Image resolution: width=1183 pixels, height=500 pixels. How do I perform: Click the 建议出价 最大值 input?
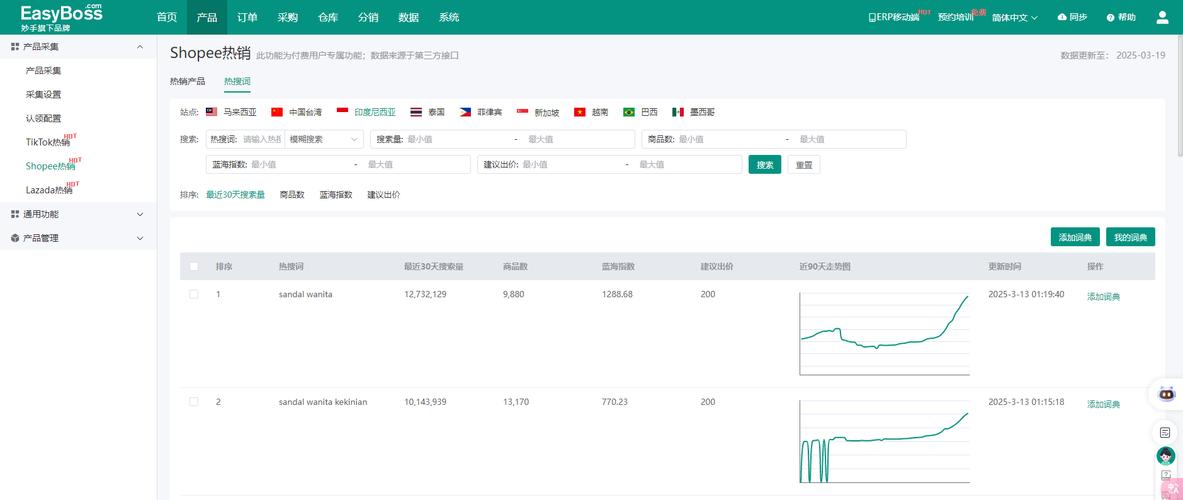[x=688, y=164]
